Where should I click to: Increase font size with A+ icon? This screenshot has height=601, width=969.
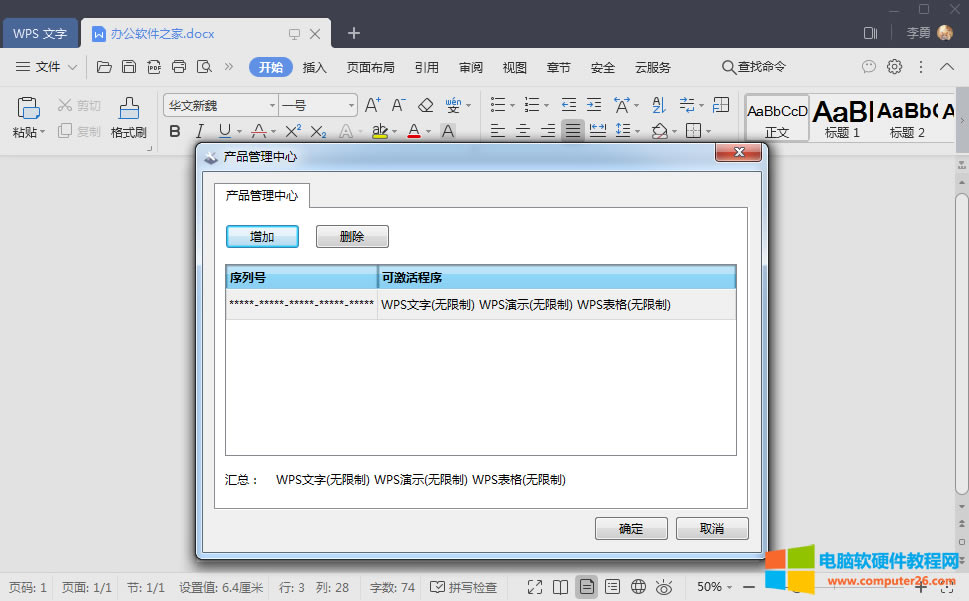point(373,105)
